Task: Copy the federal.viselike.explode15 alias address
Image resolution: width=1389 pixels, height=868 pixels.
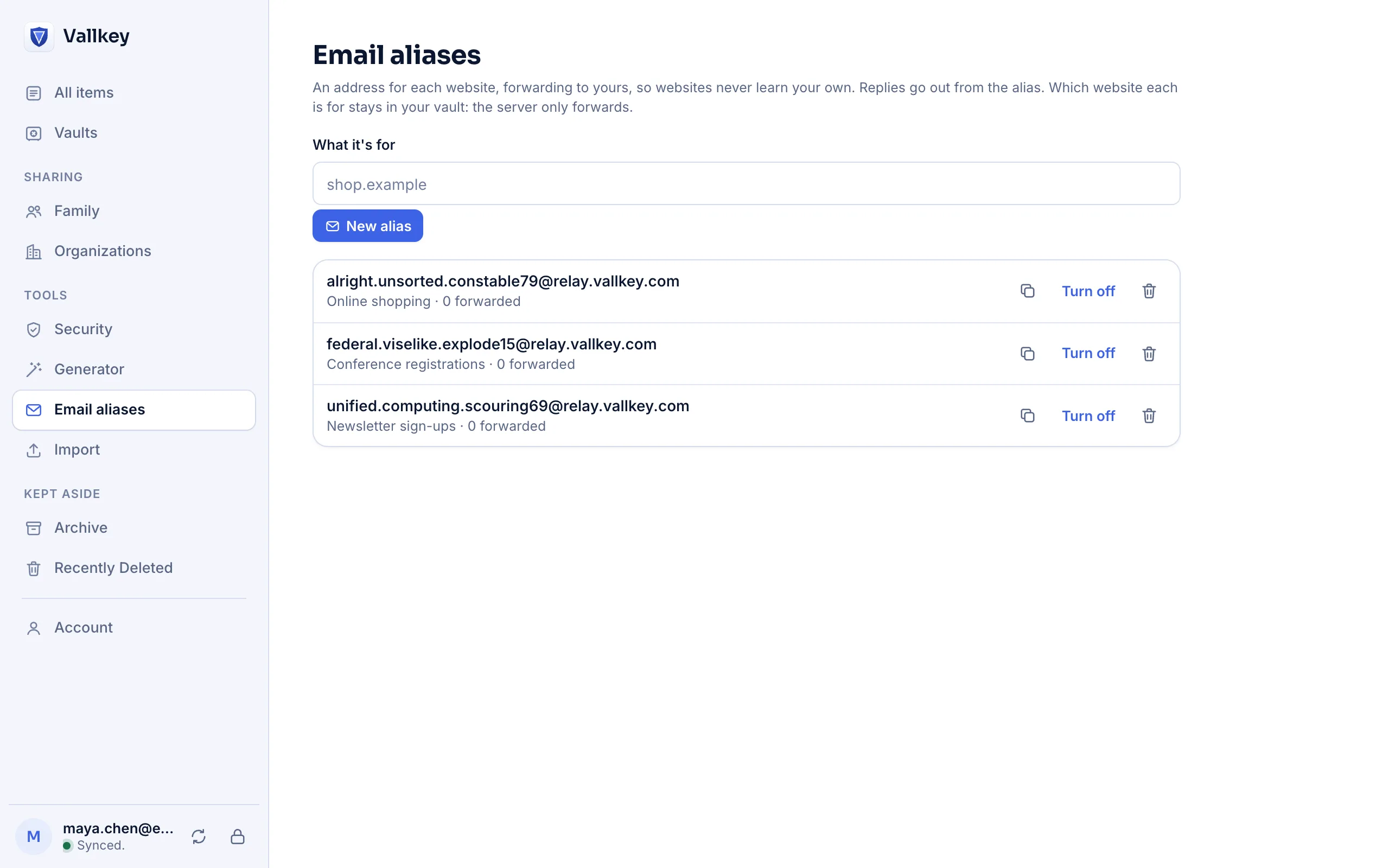Action: (x=1028, y=354)
